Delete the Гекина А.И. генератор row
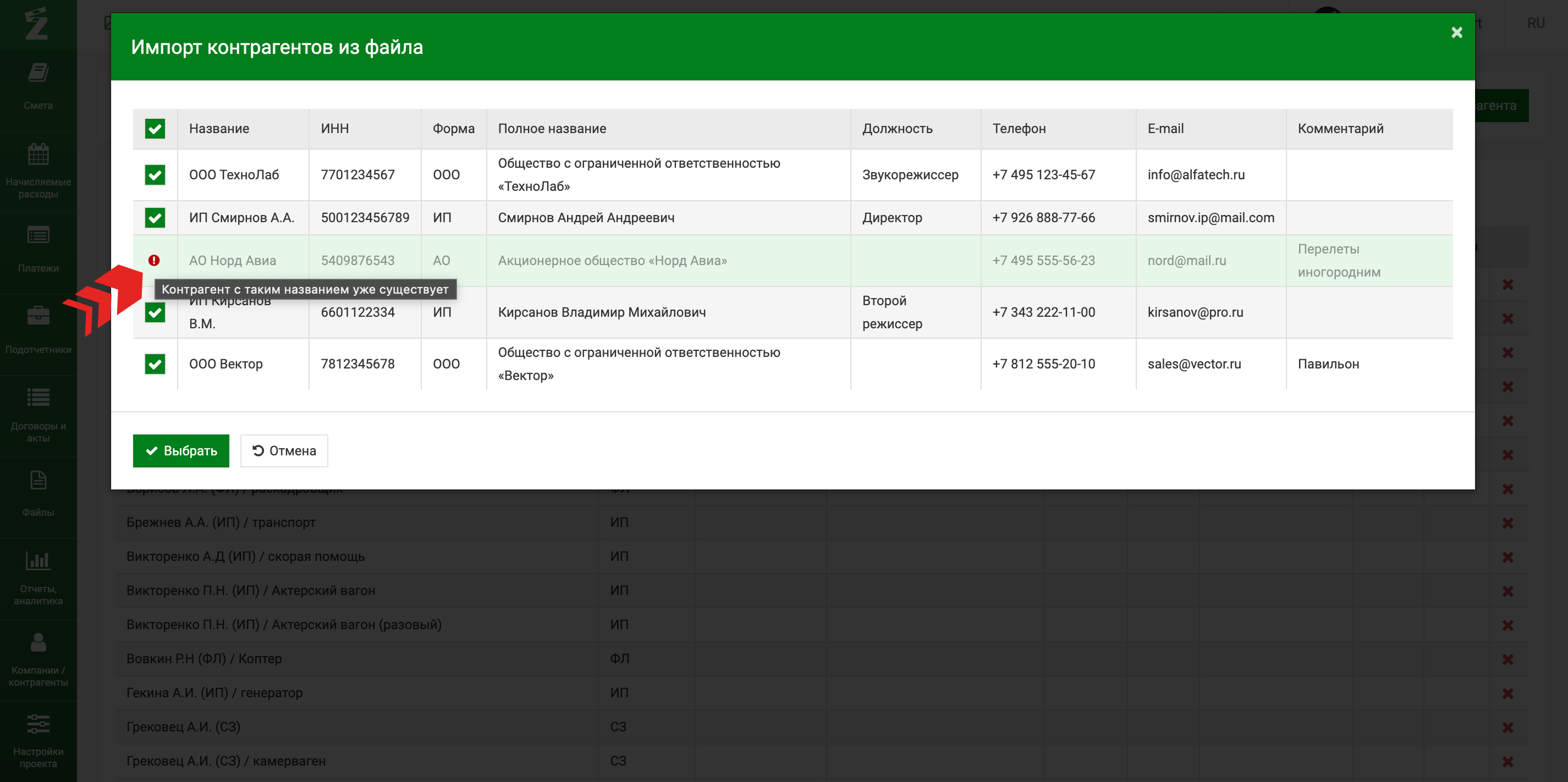This screenshot has height=782, width=1568. [1508, 693]
